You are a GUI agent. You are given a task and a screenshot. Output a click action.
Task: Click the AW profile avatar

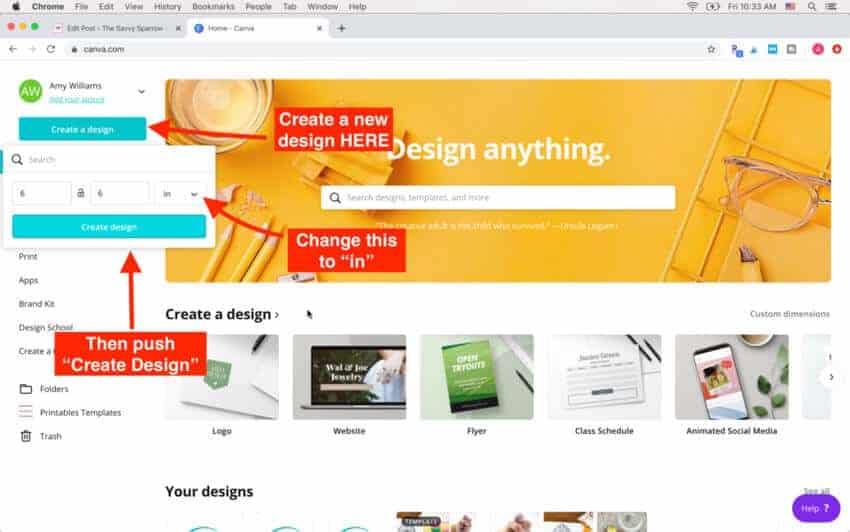tap(30, 91)
